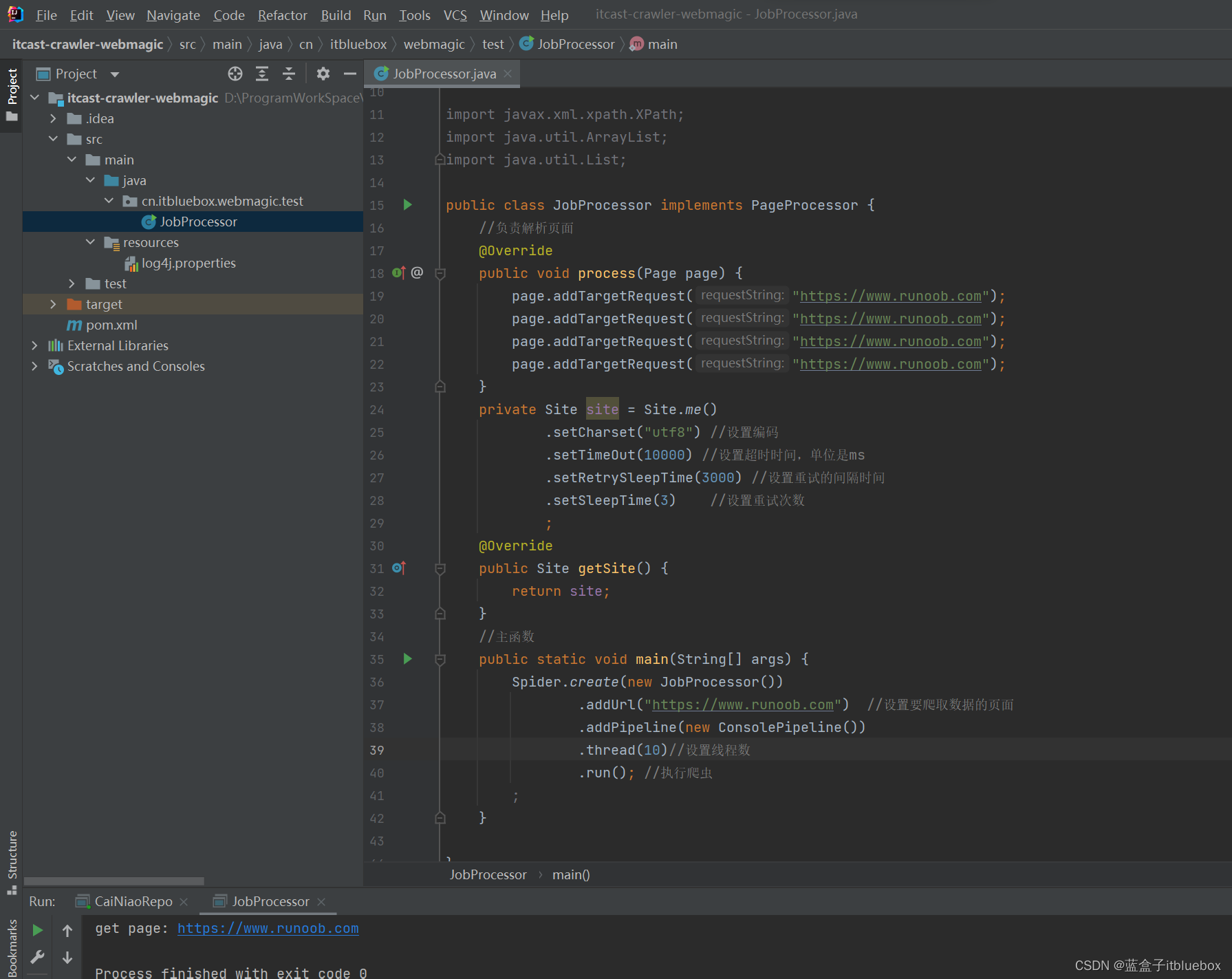Click the run gutter arrow beside main method

coord(407,659)
